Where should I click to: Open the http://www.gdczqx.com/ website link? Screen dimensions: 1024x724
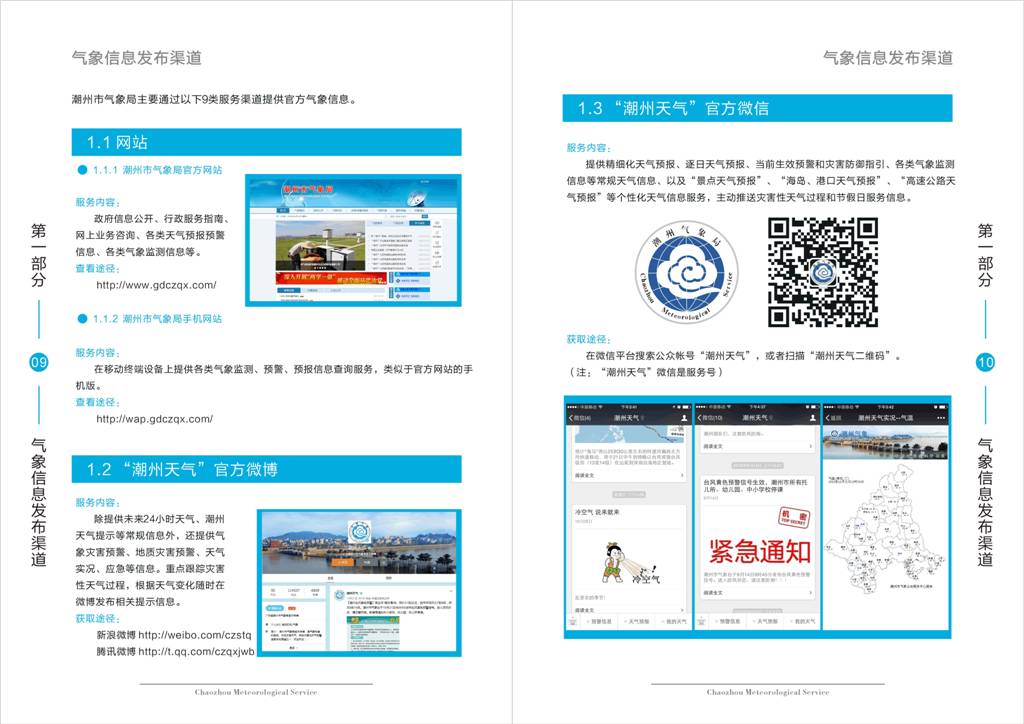click(x=156, y=285)
